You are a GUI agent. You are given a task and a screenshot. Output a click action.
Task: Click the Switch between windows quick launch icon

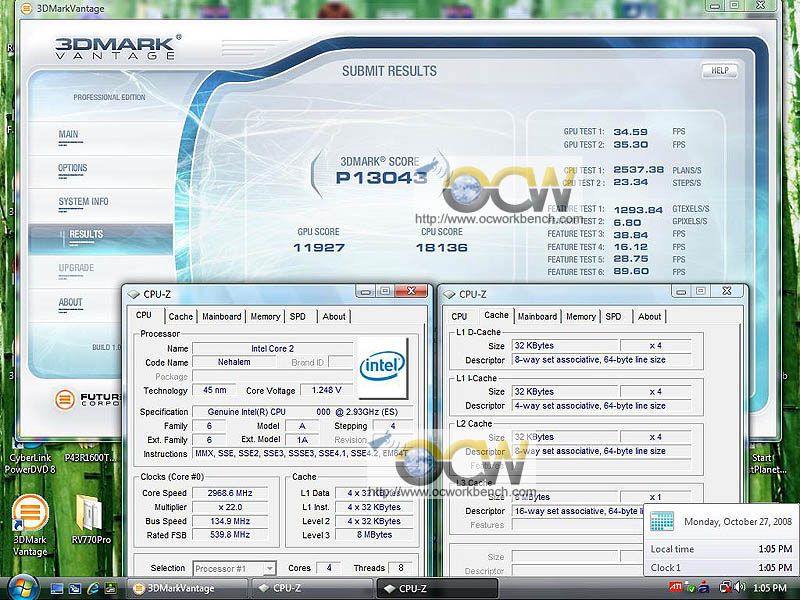[x=74, y=588]
